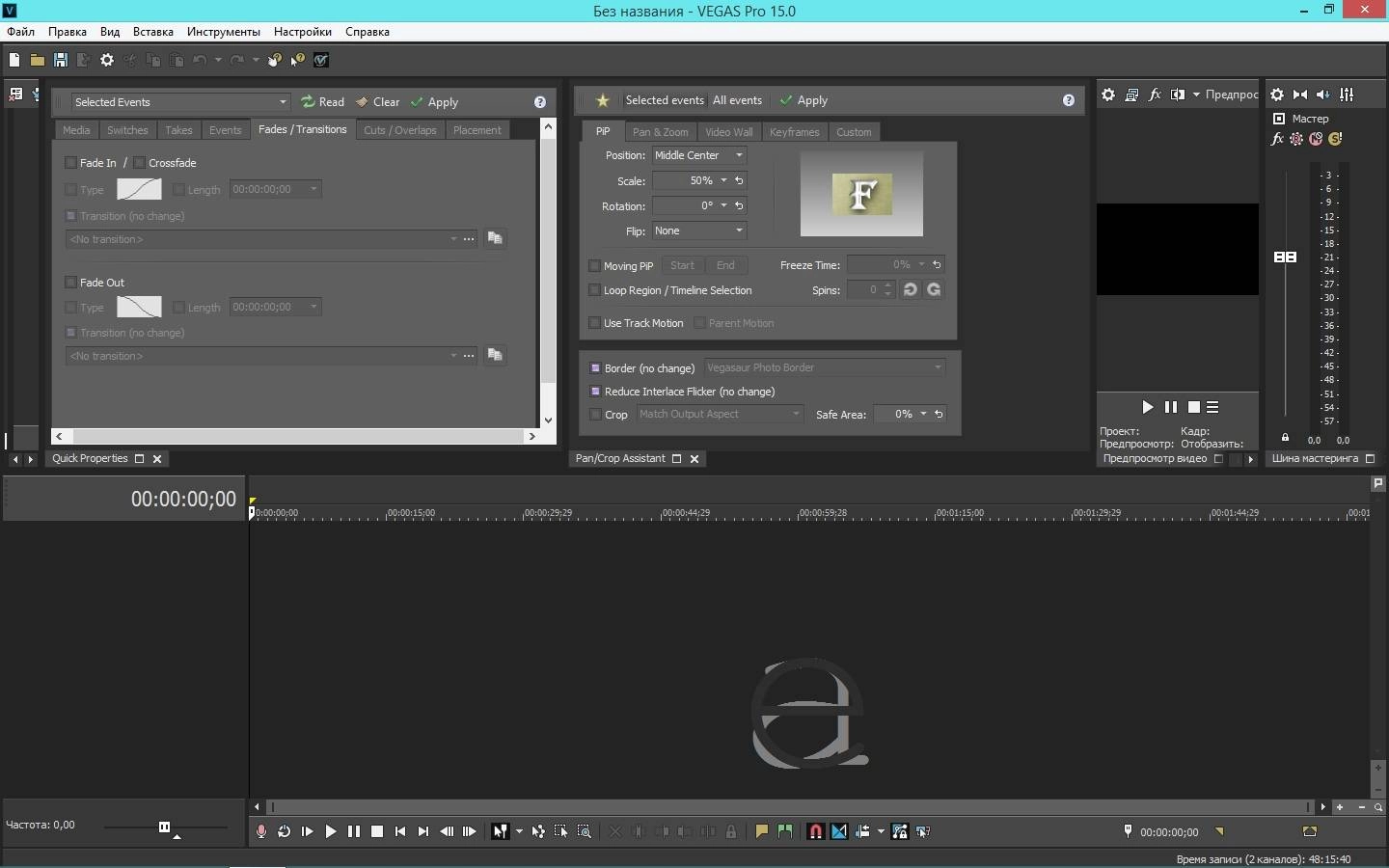The width and height of the screenshot is (1389, 868).
Task: Toggle the Border (no change) checkbox
Action: point(595,368)
